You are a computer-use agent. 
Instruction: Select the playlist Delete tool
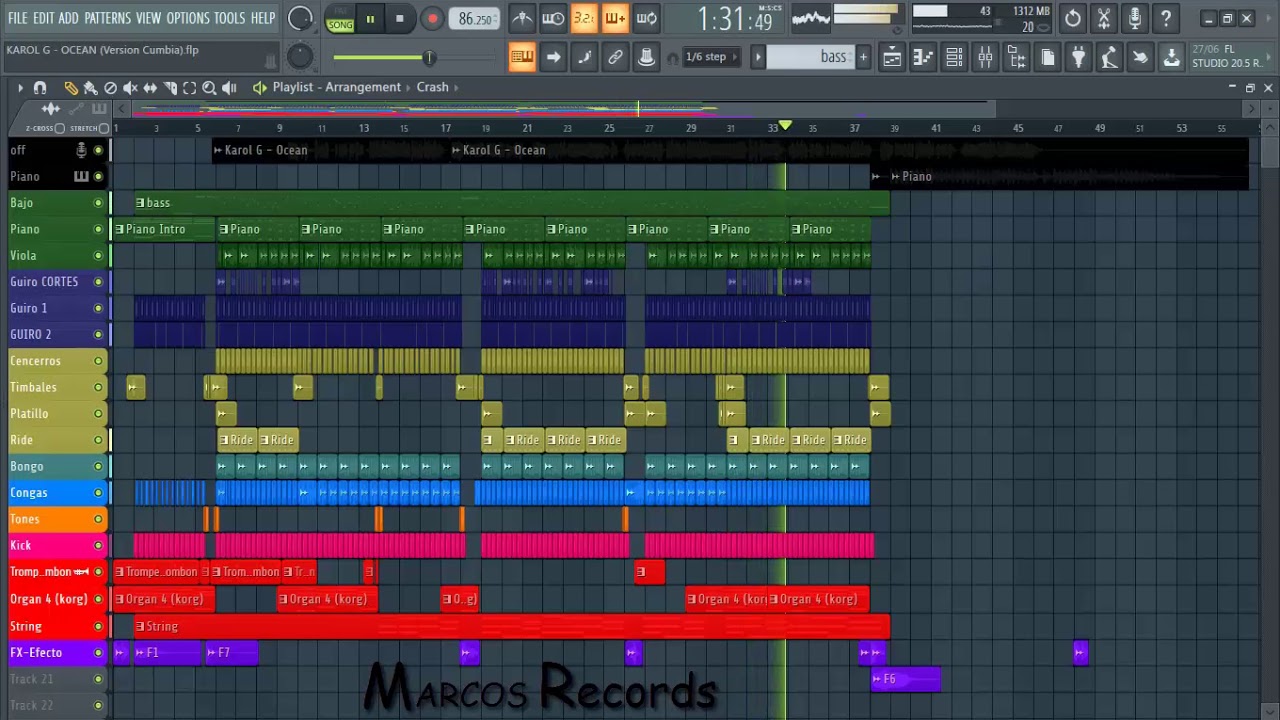(x=110, y=88)
